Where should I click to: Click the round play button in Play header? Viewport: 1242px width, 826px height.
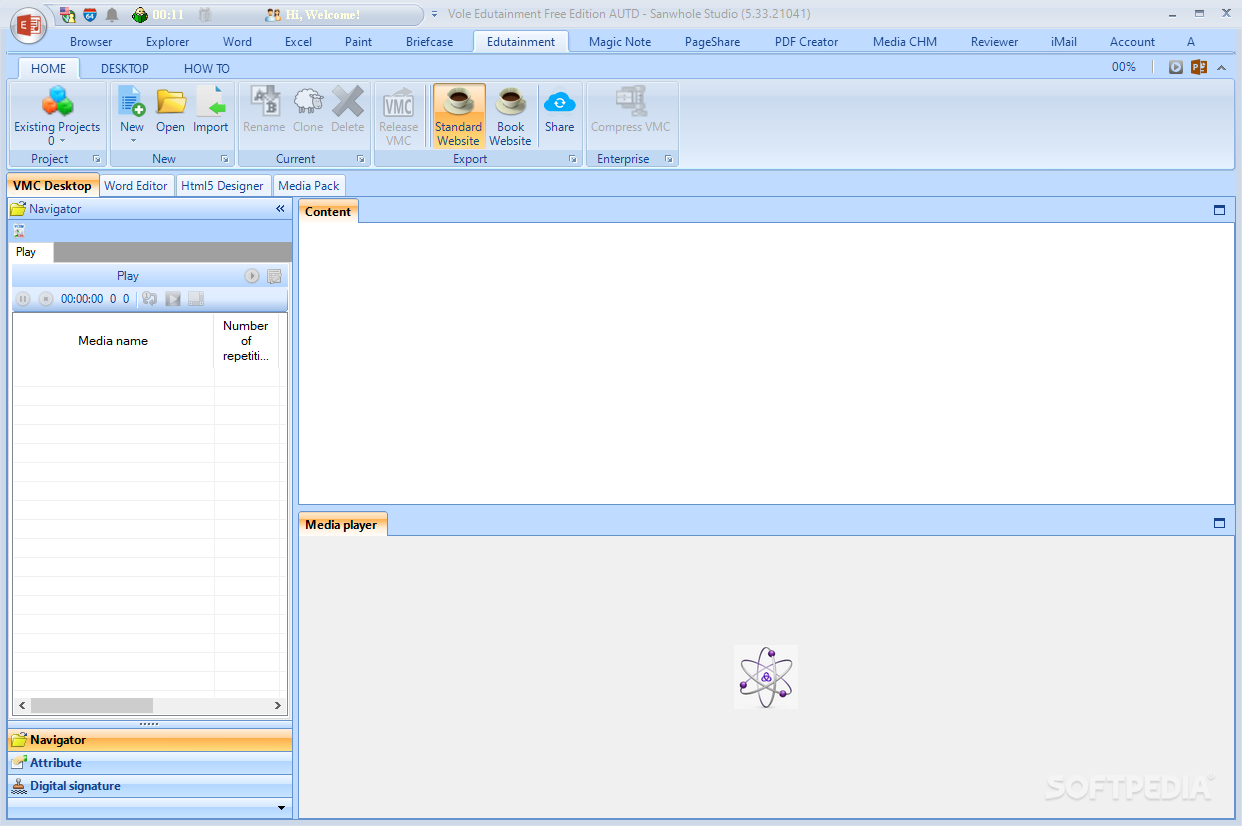click(x=252, y=276)
